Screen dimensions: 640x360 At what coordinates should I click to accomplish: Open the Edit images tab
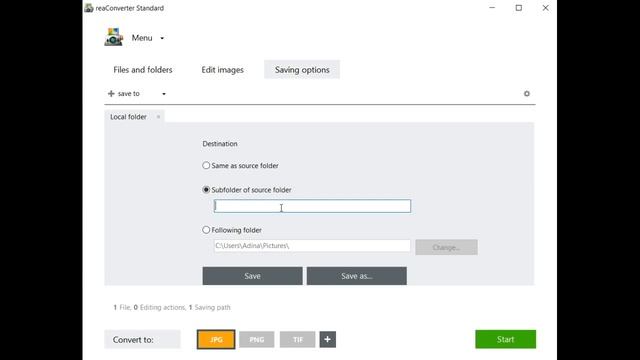click(222, 70)
